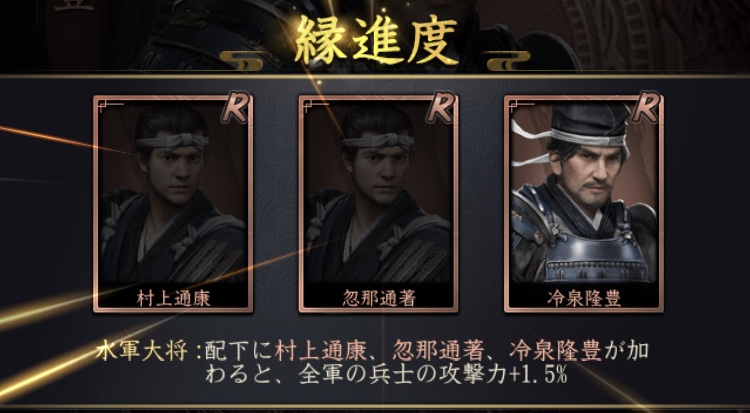Click the 村上通康 name label under portrait
Screen dimensions: 750x413
[173, 299]
